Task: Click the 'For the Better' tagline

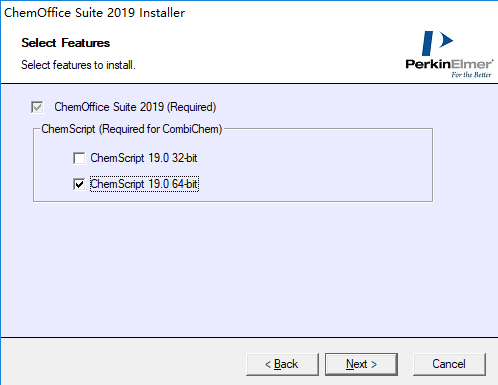Action: (x=471, y=75)
